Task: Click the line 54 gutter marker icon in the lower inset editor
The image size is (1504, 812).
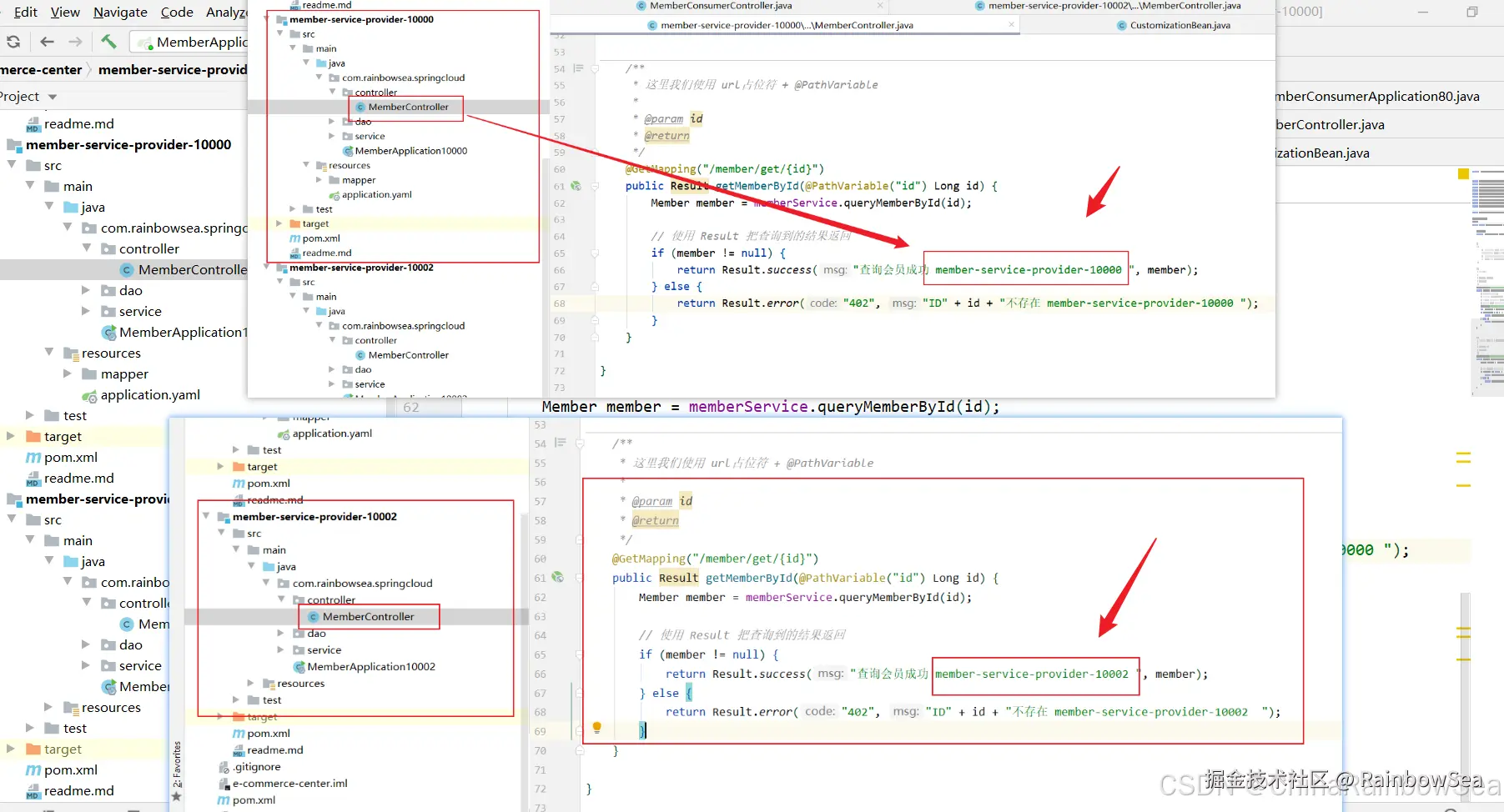Action: click(560, 443)
